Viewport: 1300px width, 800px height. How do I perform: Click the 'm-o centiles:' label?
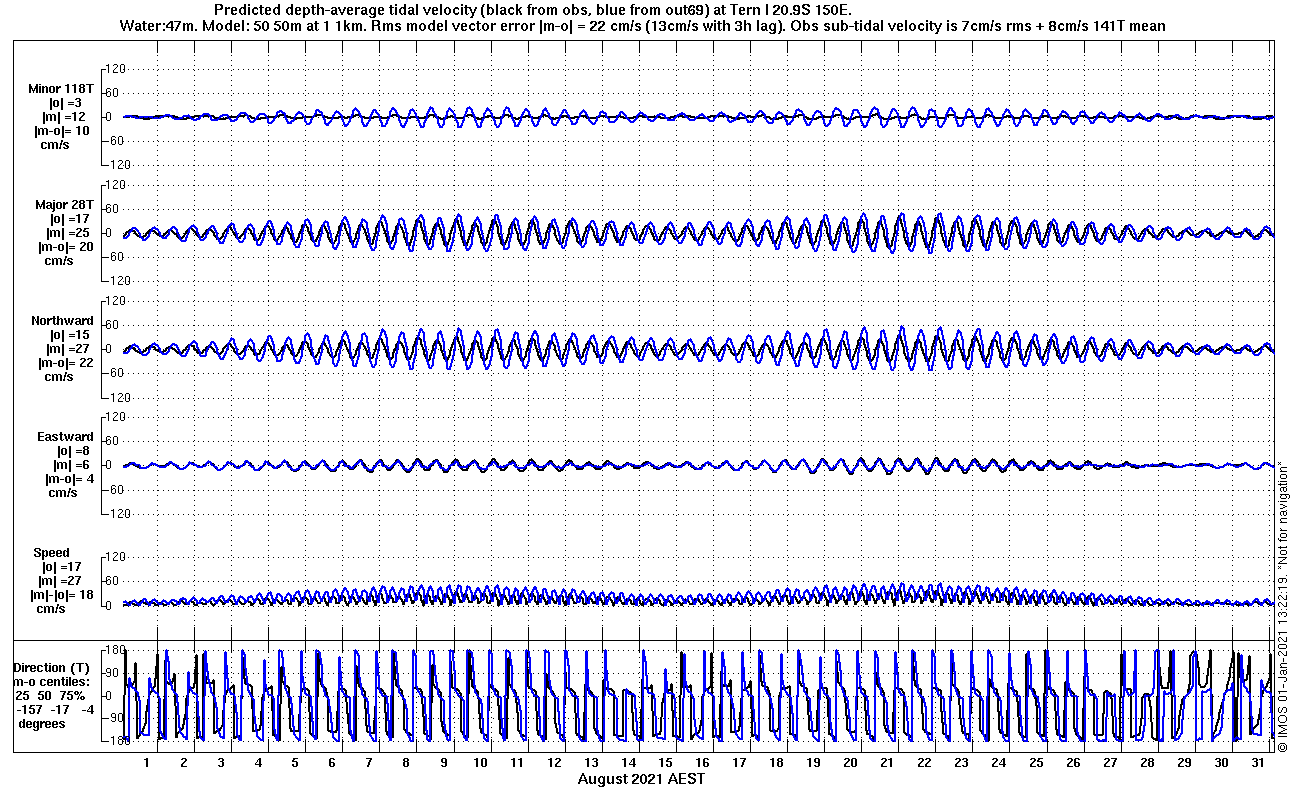(x=51, y=681)
